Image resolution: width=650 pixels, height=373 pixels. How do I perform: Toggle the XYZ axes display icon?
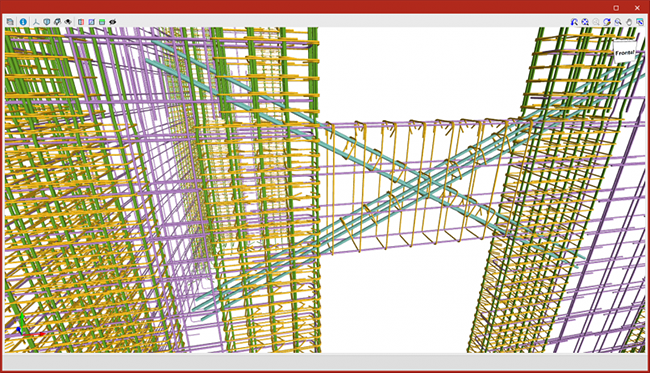coord(36,22)
